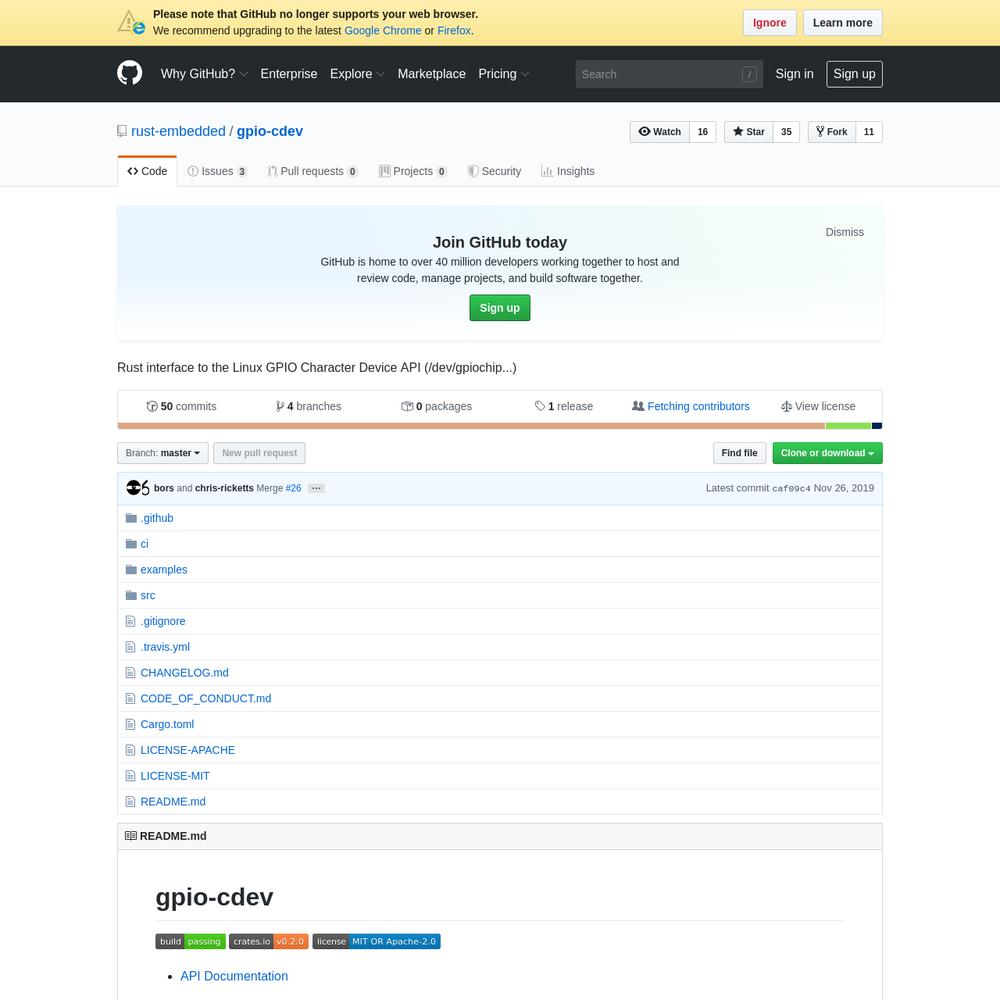Open the Marketplace navigation link
The image size is (1000, 1000).
point(432,74)
